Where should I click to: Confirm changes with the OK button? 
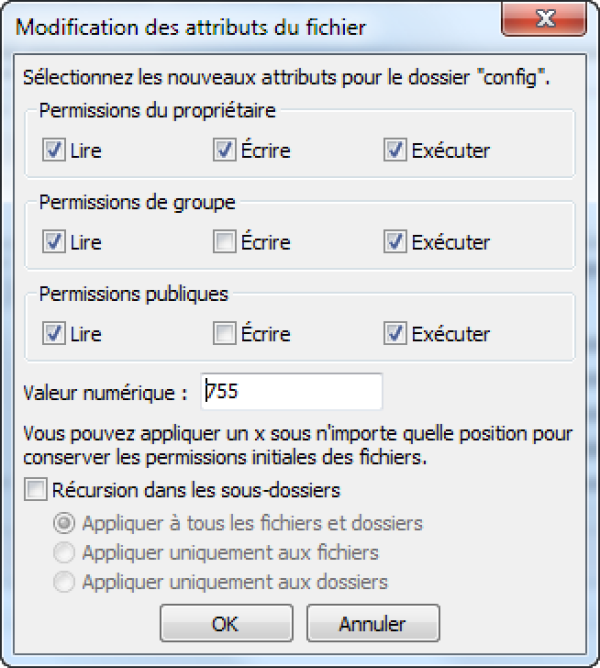coord(225,623)
